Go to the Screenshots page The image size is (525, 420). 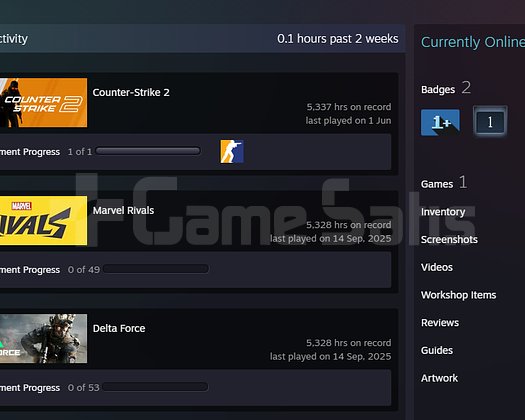[x=449, y=239]
